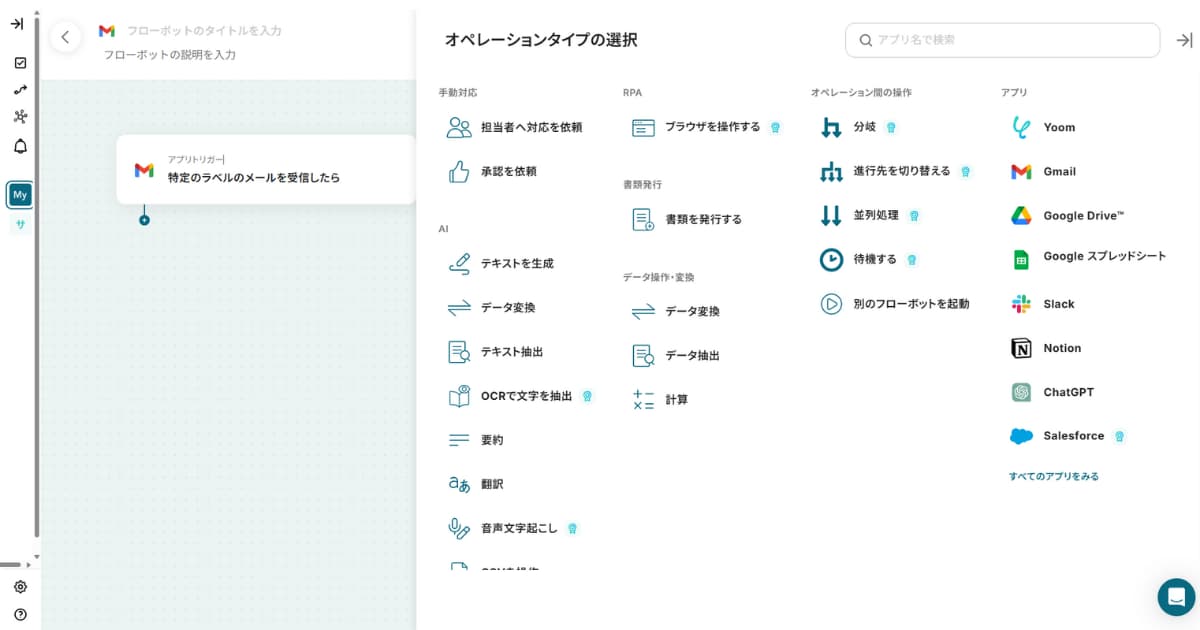Open the Gmail trigger card on canvas
Viewport: 1200px width, 630px height.
coord(265,170)
